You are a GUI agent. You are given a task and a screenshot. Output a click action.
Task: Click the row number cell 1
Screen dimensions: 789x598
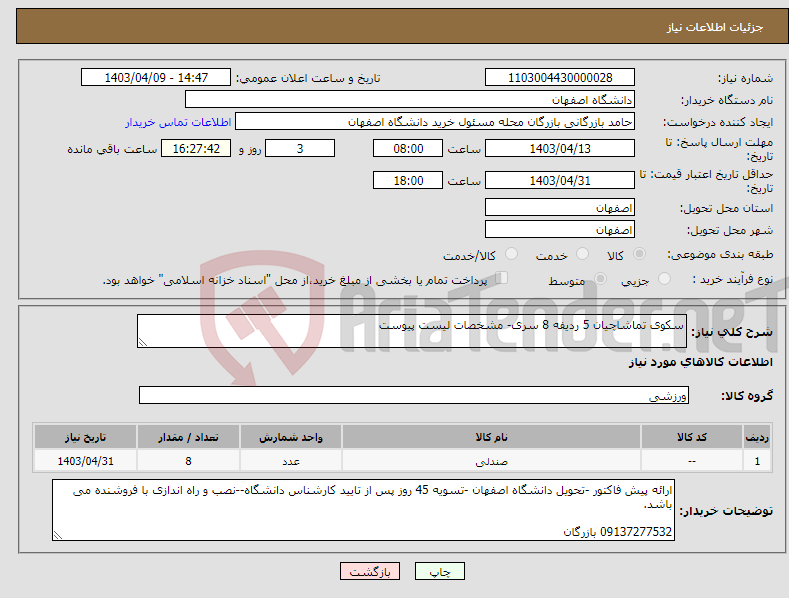click(x=757, y=461)
